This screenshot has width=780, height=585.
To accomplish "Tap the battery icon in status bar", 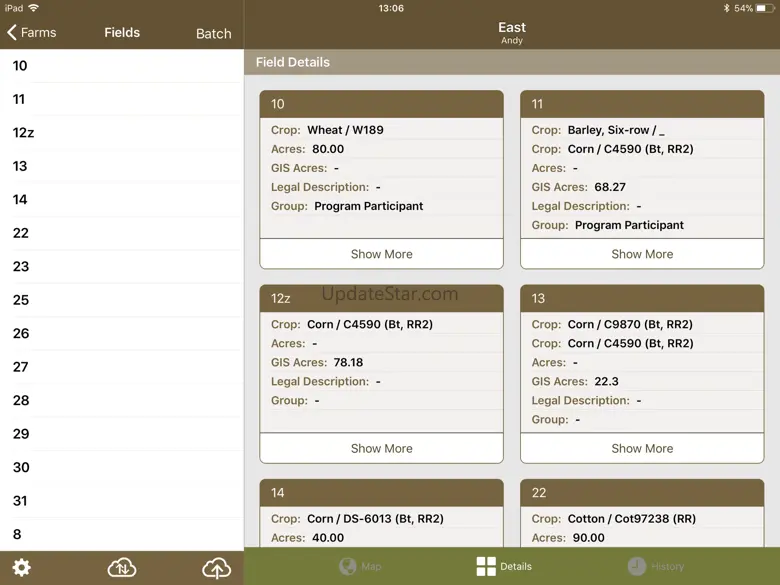I will [765, 8].
